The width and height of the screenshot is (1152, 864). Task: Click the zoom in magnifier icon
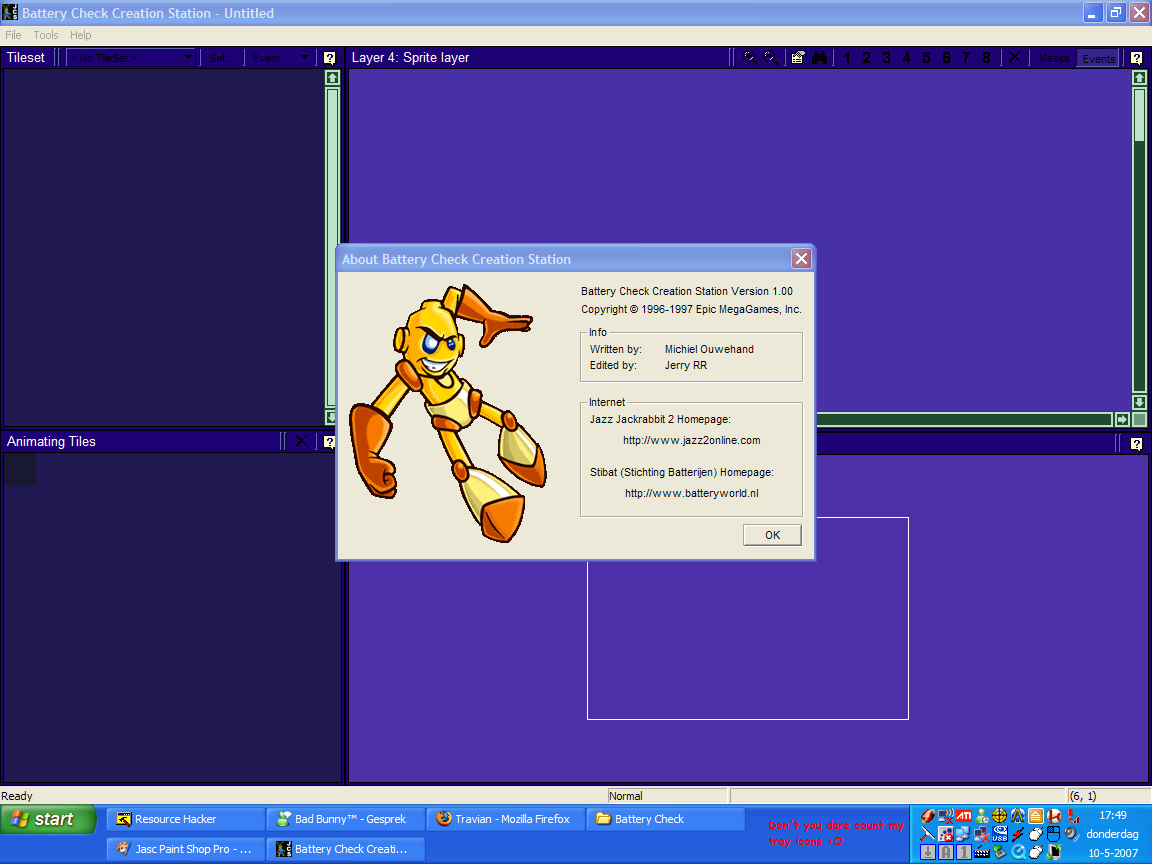pyautogui.click(x=750, y=57)
